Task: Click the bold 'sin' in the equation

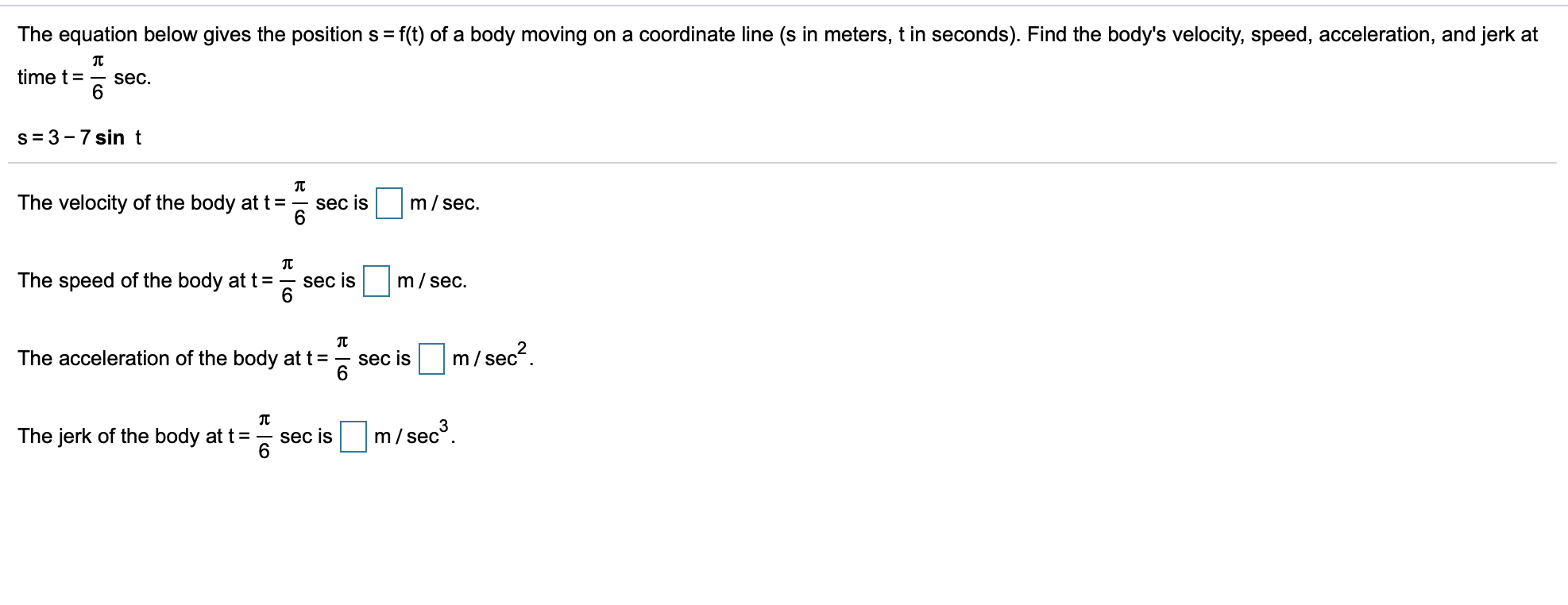Action: pos(110,137)
